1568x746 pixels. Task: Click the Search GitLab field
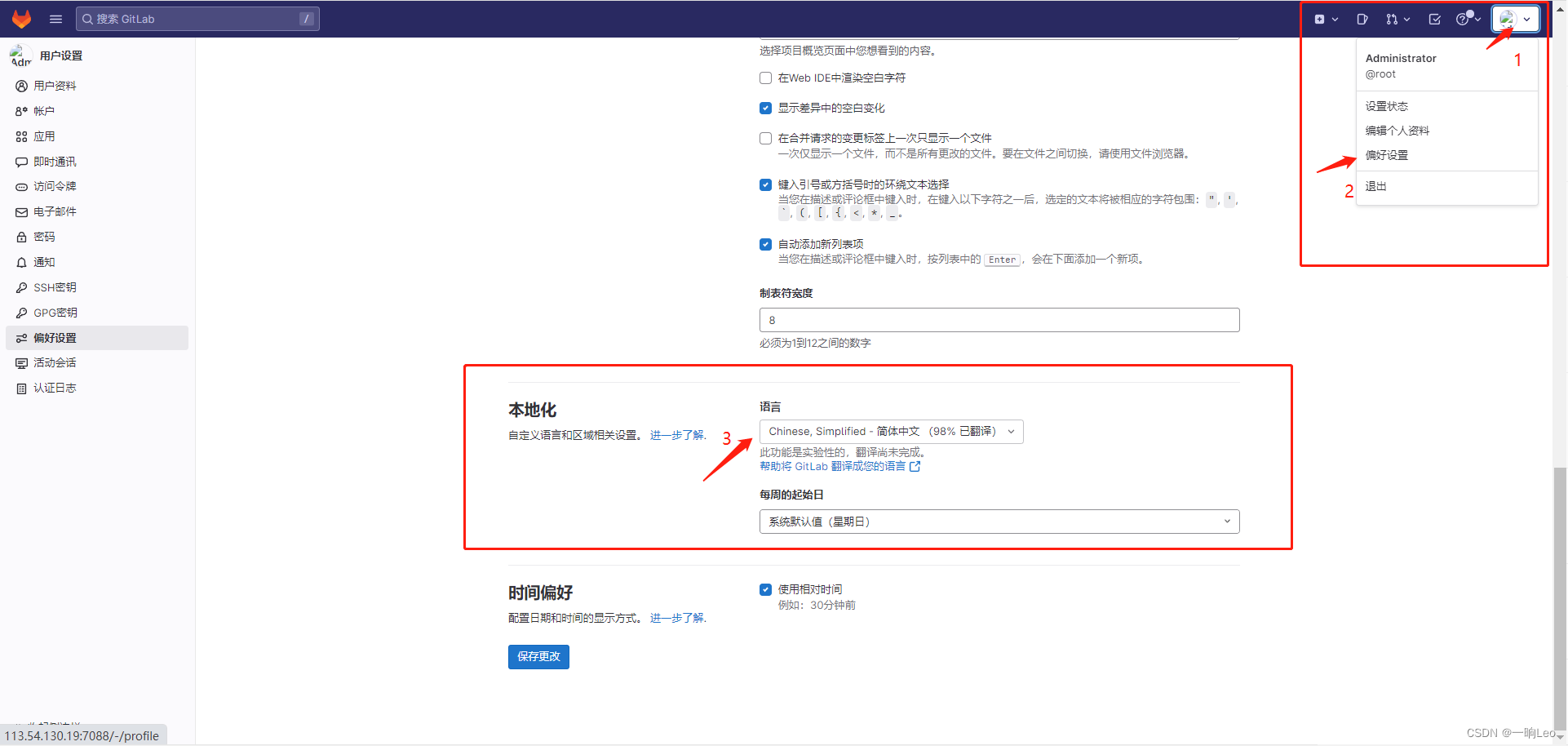point(197,19)
